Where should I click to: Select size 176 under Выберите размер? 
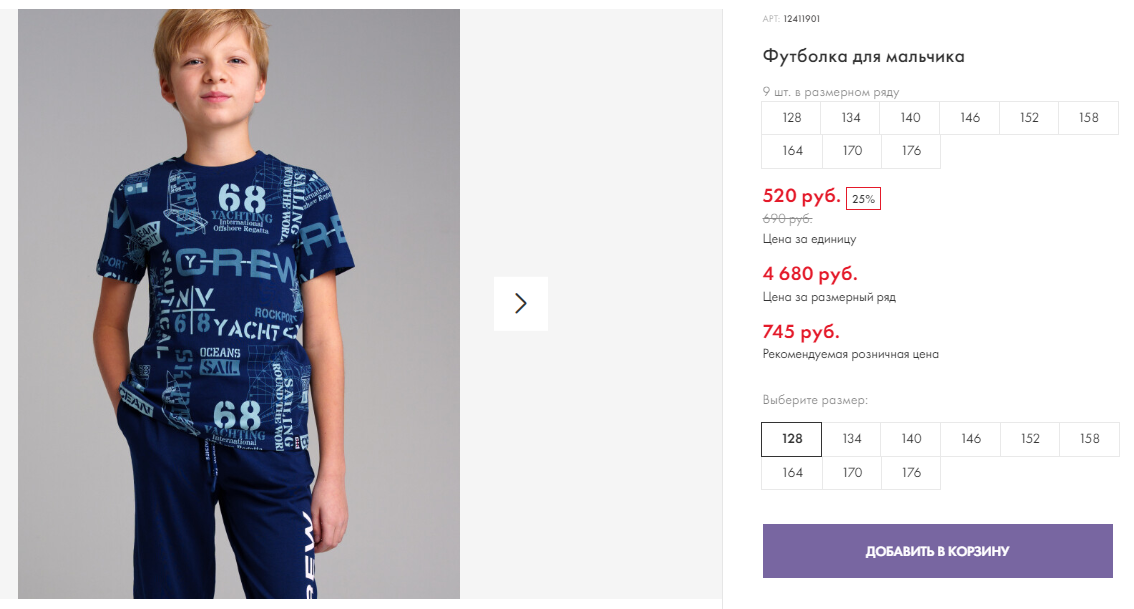click(911, 473)
